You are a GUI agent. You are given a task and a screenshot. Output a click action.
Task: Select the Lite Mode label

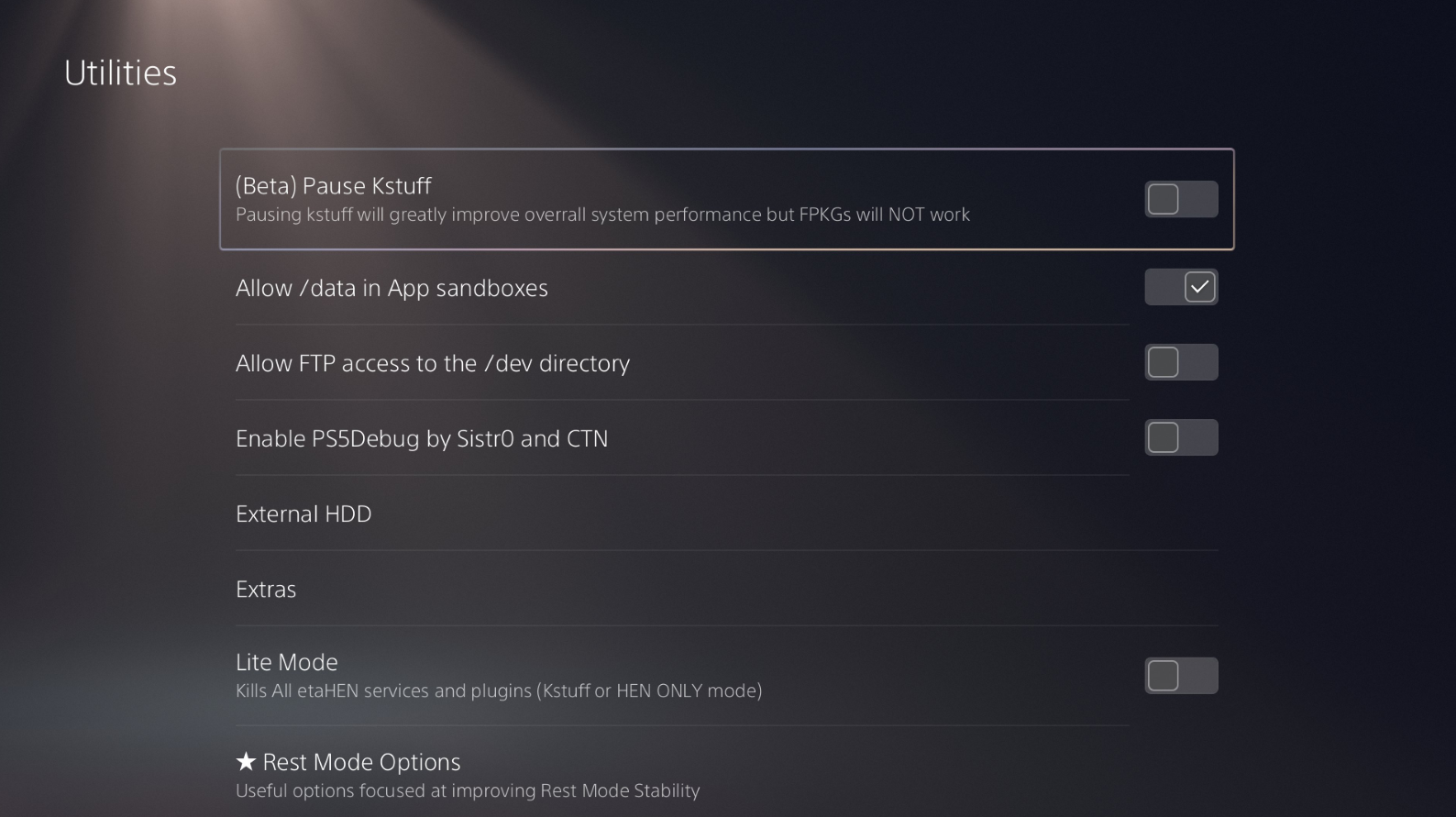[286, 662]
